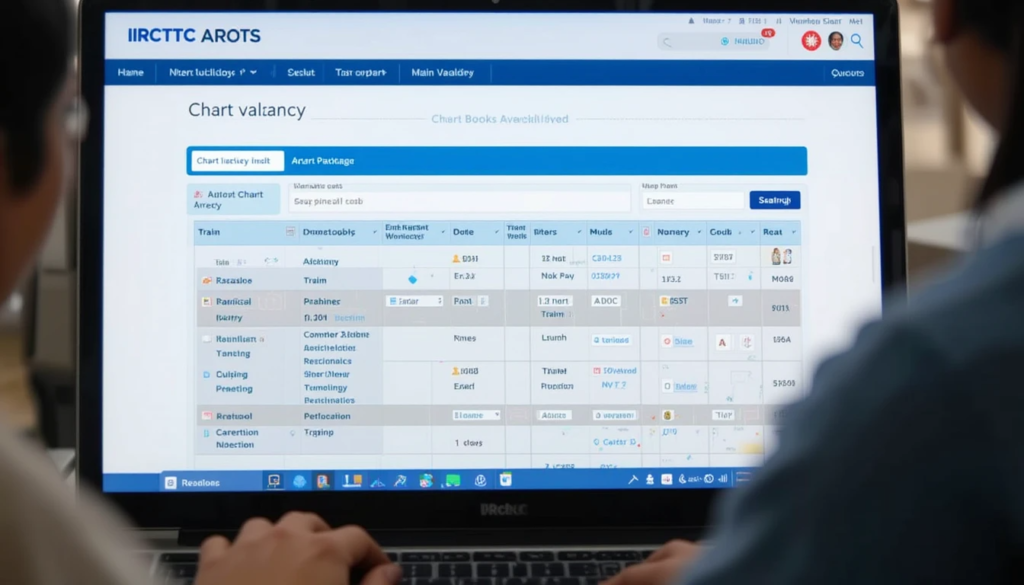Go to Home in navigation bar
This screenshot has height=585, width=1024.
[130, 73]
